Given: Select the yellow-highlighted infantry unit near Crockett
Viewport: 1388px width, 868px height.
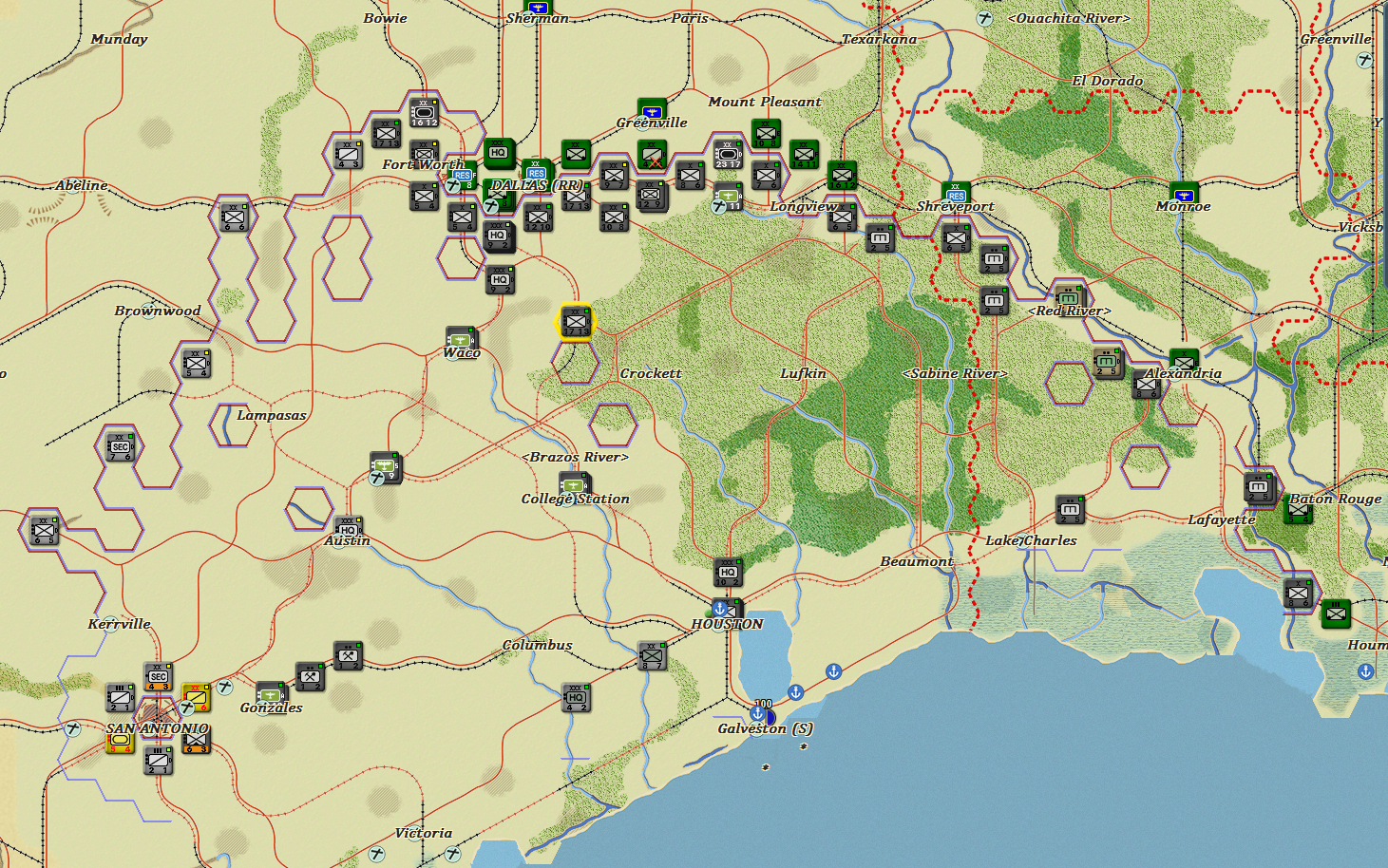Looking at the screenshot, I should [x=576, y=322].
